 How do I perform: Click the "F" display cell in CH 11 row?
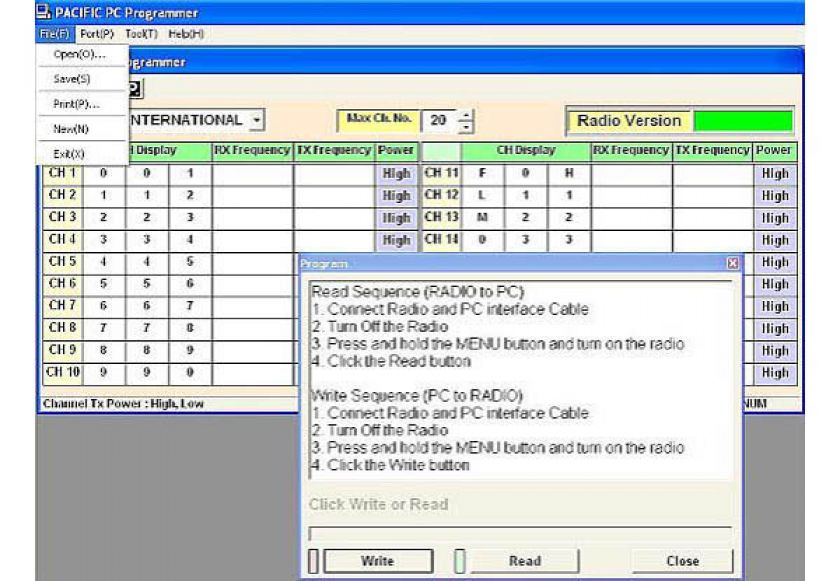tap(482, 173)
